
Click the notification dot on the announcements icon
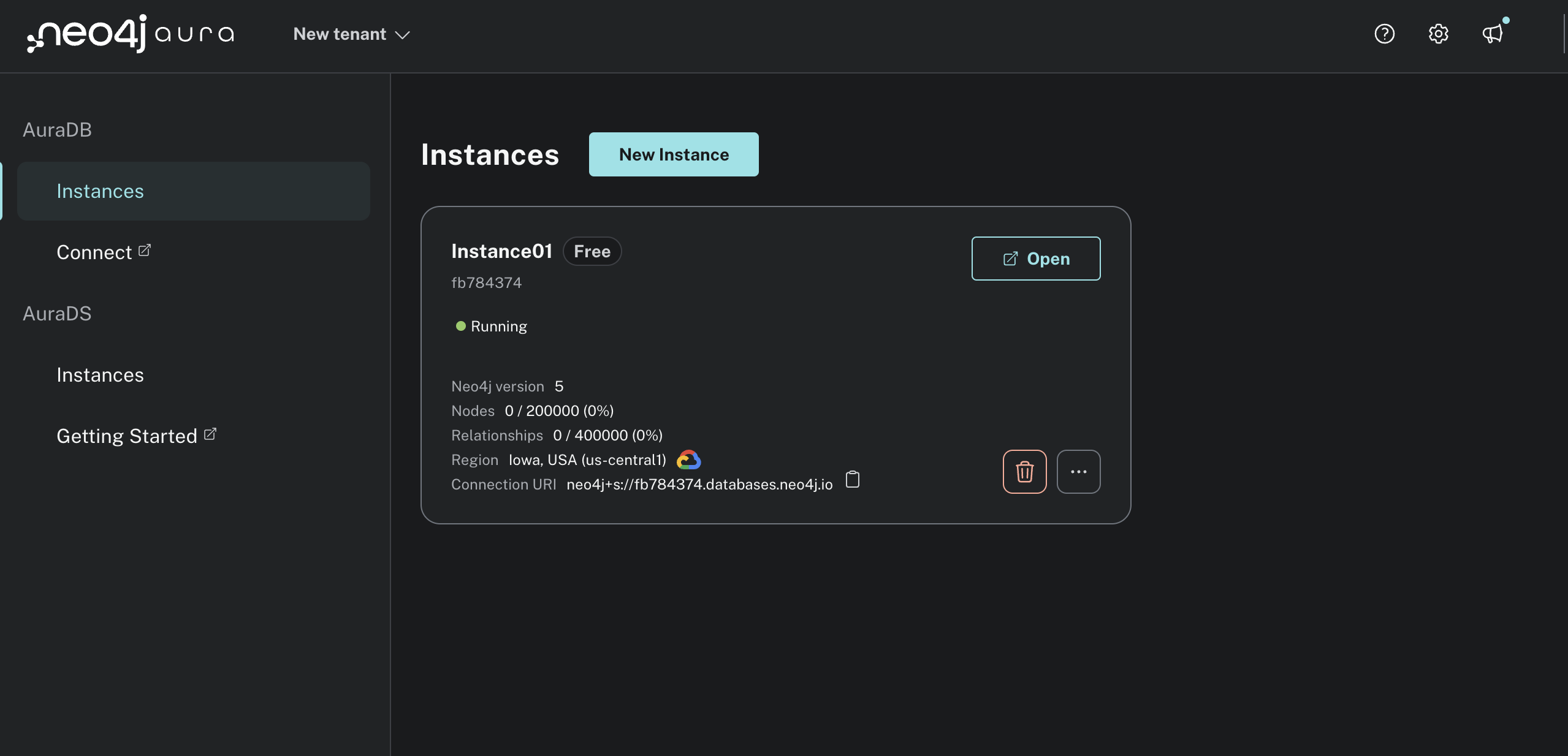click(x=1506, y=20)
